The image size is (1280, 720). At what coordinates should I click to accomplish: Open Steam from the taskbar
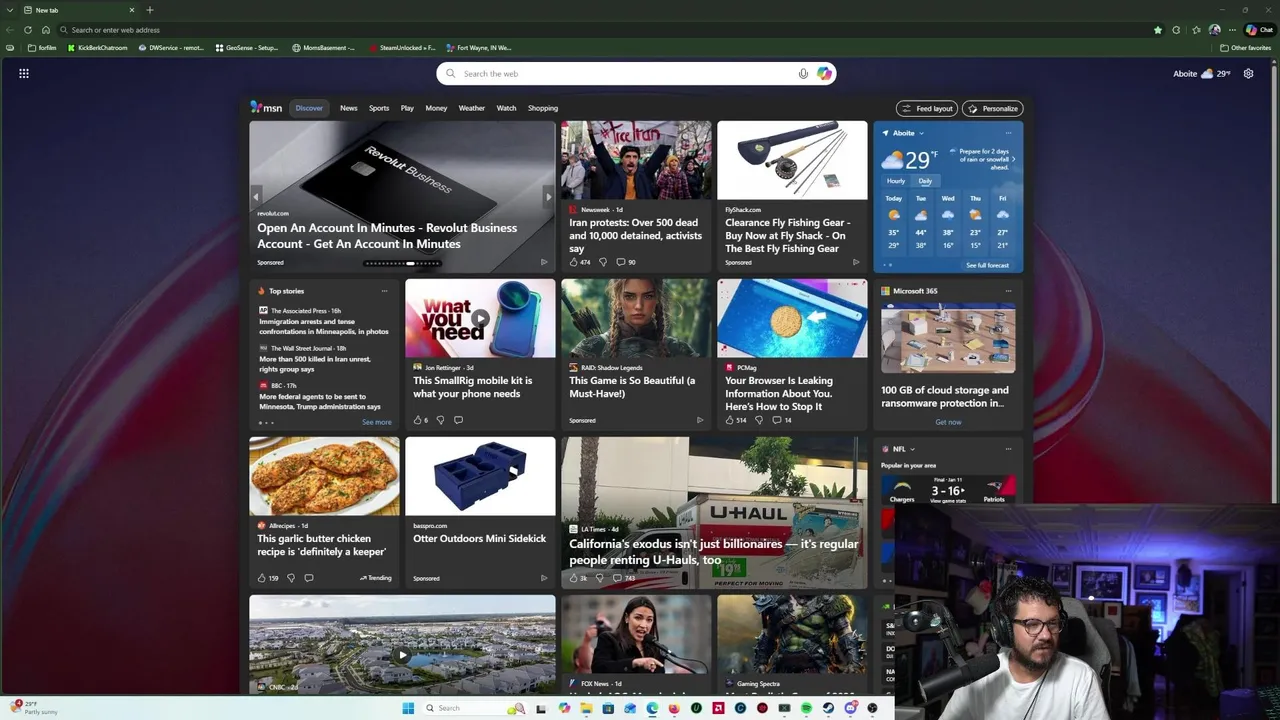[x=828, y=708]
